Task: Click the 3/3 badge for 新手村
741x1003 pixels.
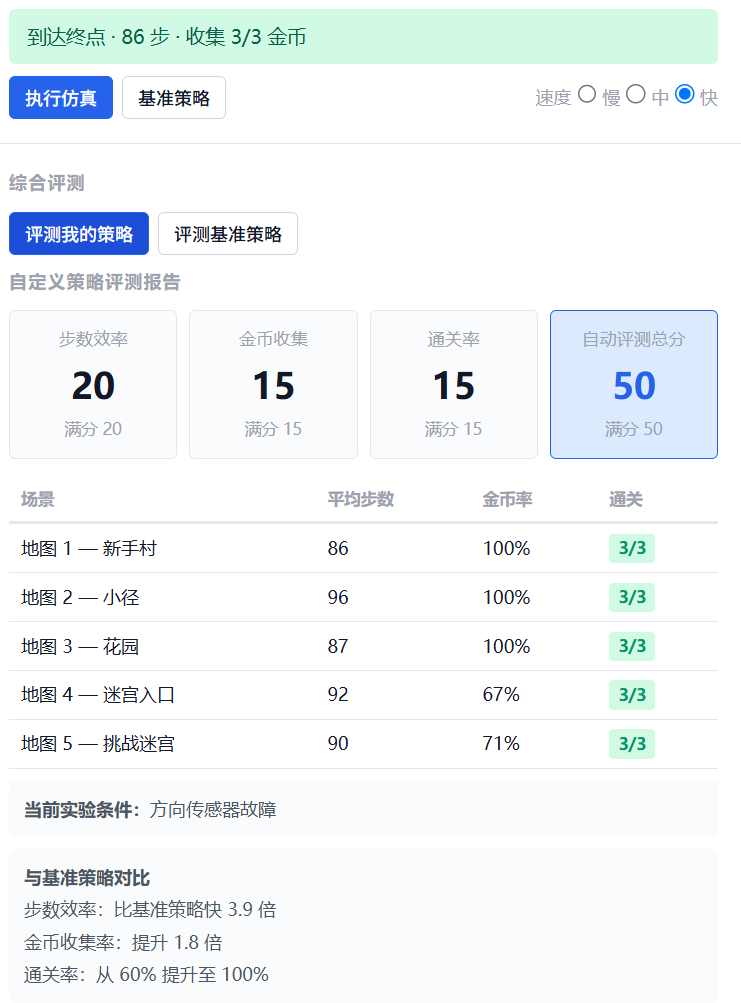Action: [x=632, y=548]
